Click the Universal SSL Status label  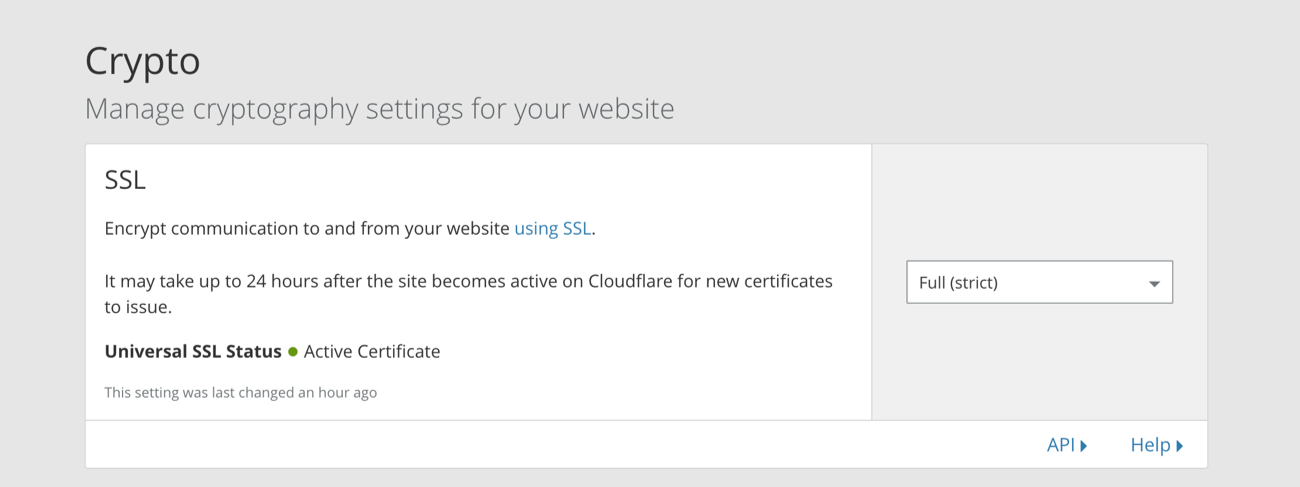pyautogui.click(x=193, y=351)
